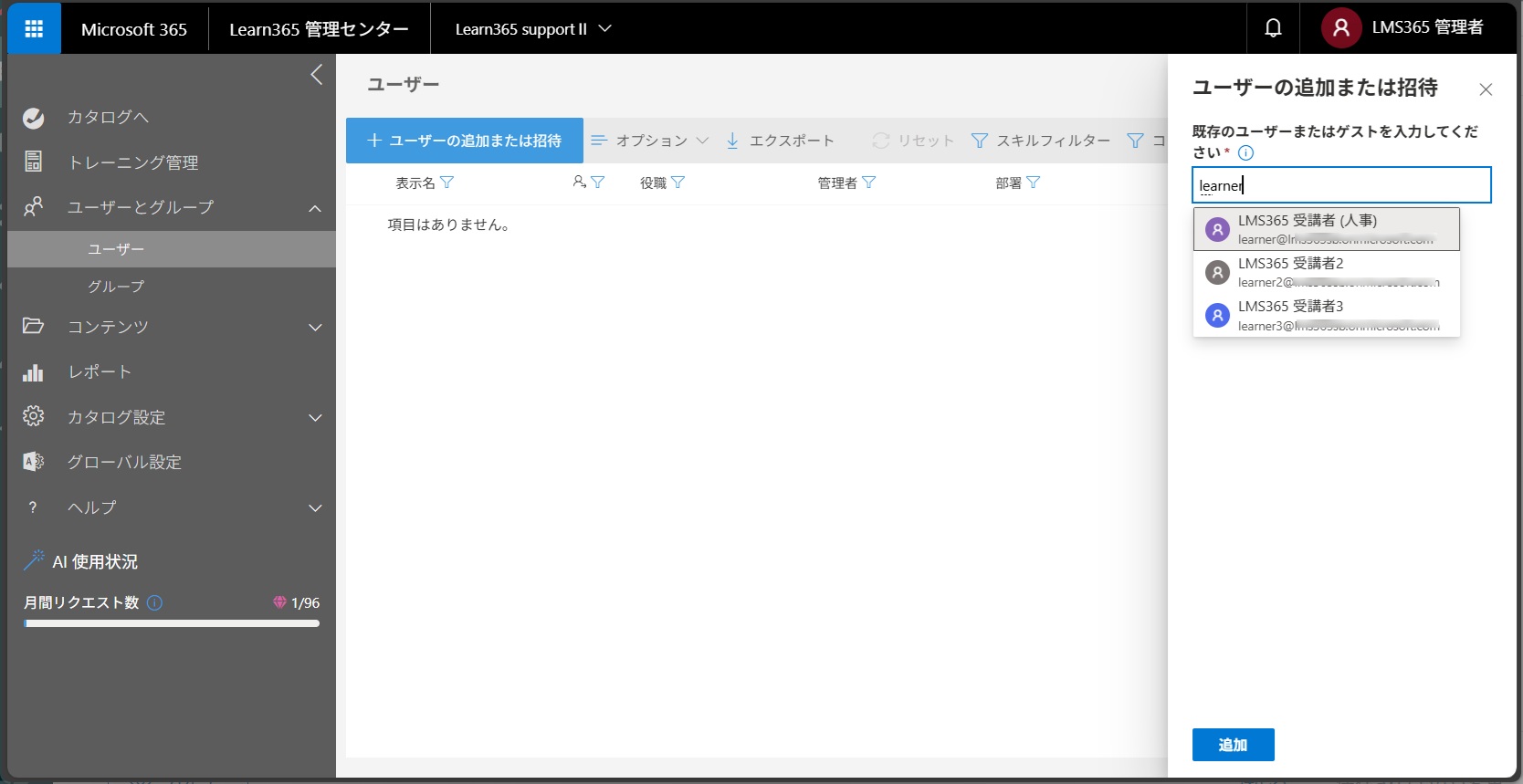Click the グローバル設定 icon
The width and height of the screenshot is (1523, 784).
34,462
